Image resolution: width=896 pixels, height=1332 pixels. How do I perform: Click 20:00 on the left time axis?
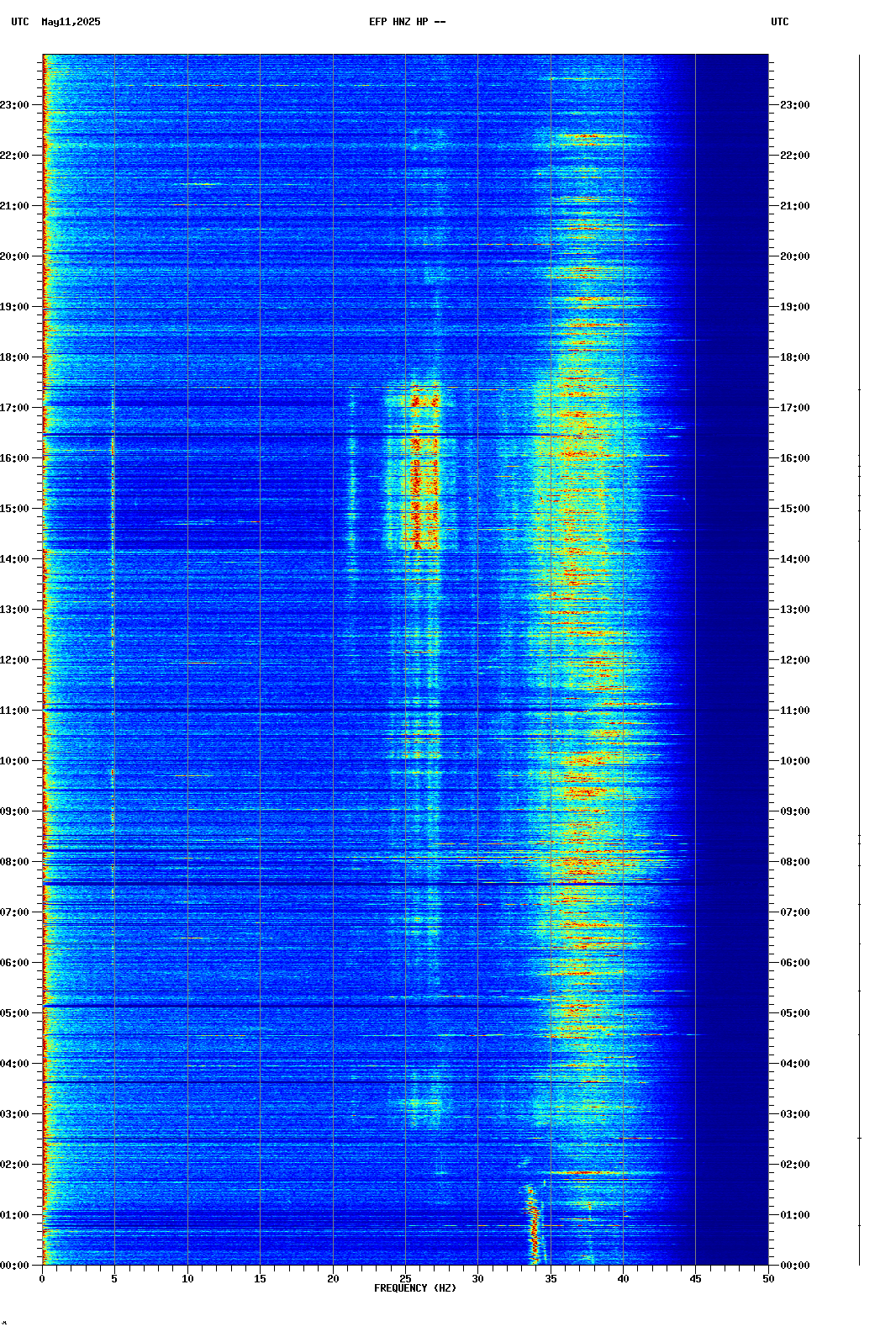point(14,256)
